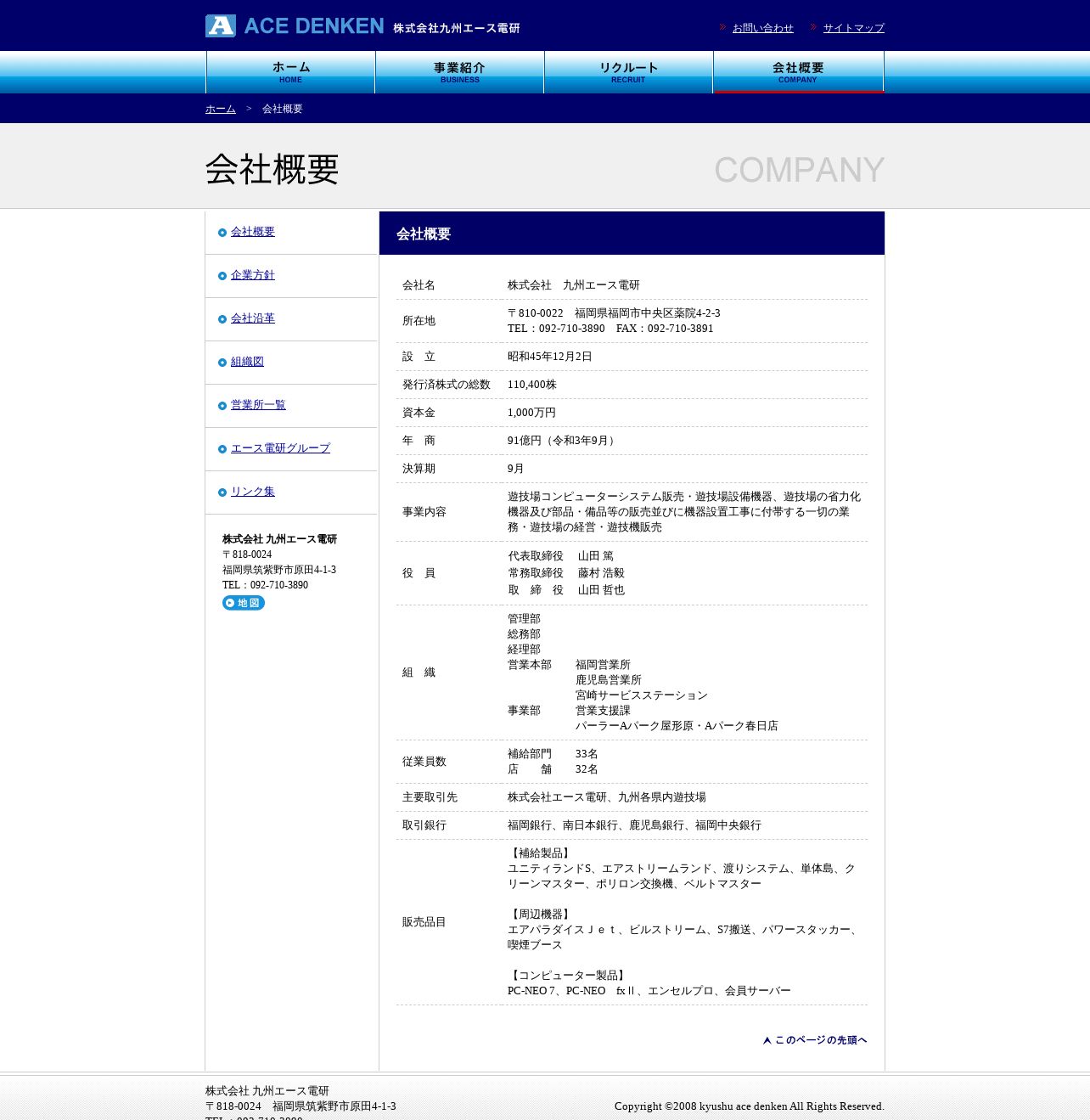Follow the サイトマップ header link

pyautogui.click(x=854, y=28)
